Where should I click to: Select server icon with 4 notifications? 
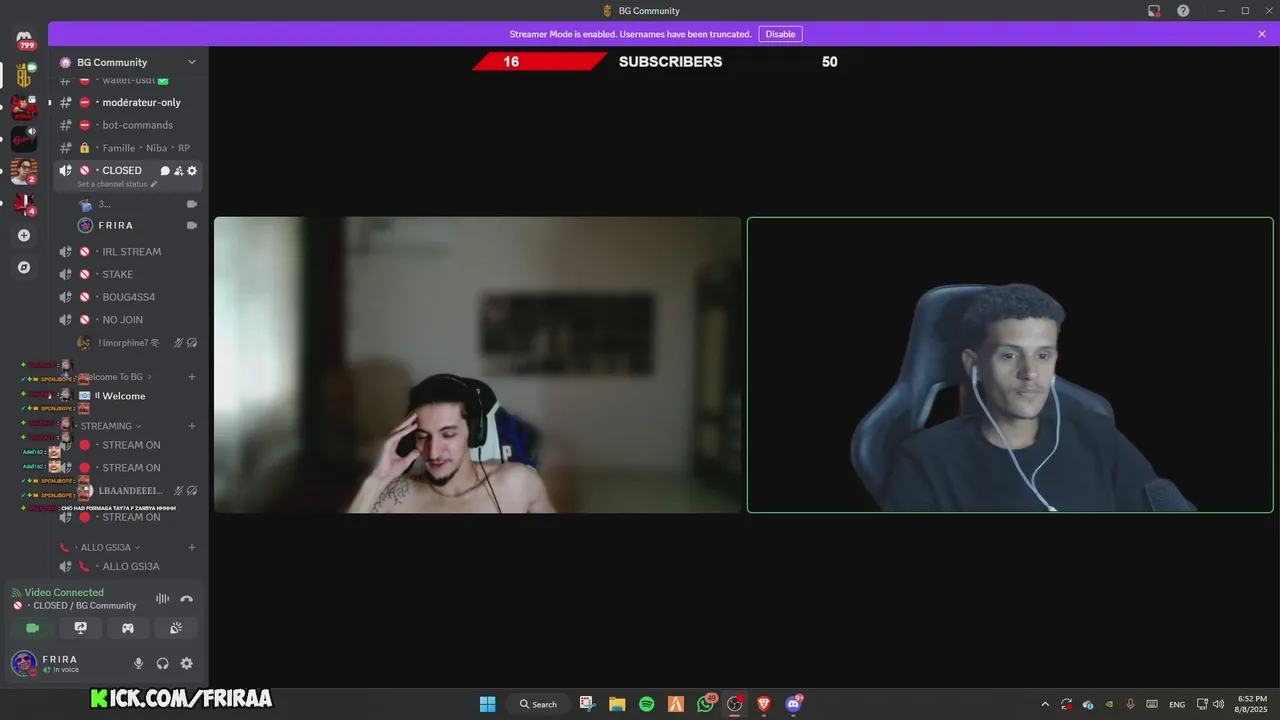pyautogui.click(x=24, y=203)
